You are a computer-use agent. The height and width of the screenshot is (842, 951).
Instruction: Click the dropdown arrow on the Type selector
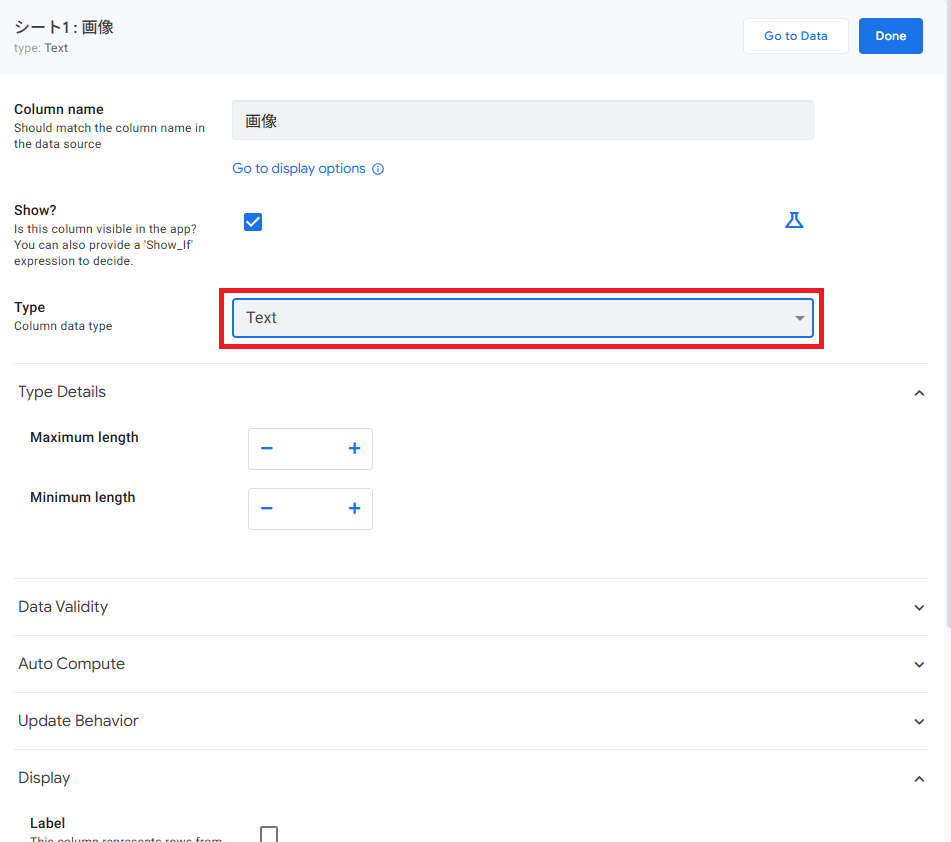(x=799, y=317)
